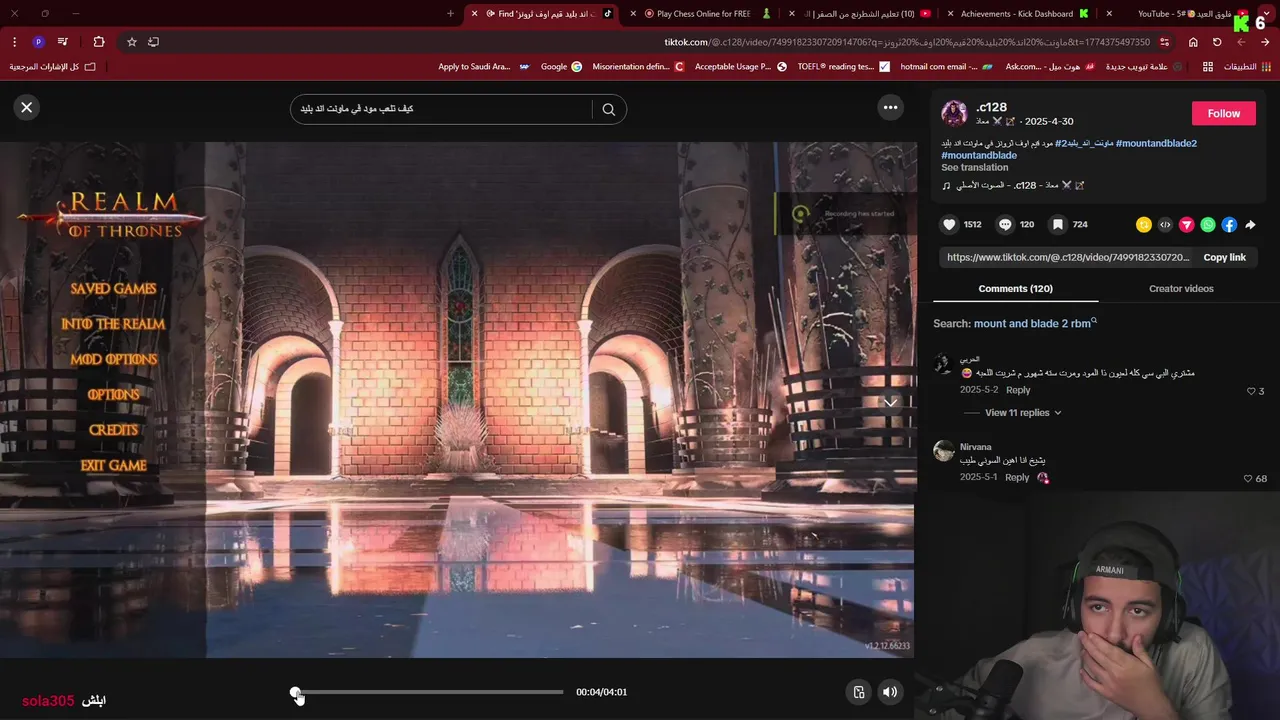Viewport: 1280px width, 720px height.
Task: Open Apply to Saudi Ara... bookmark
Action: (483, 67)
